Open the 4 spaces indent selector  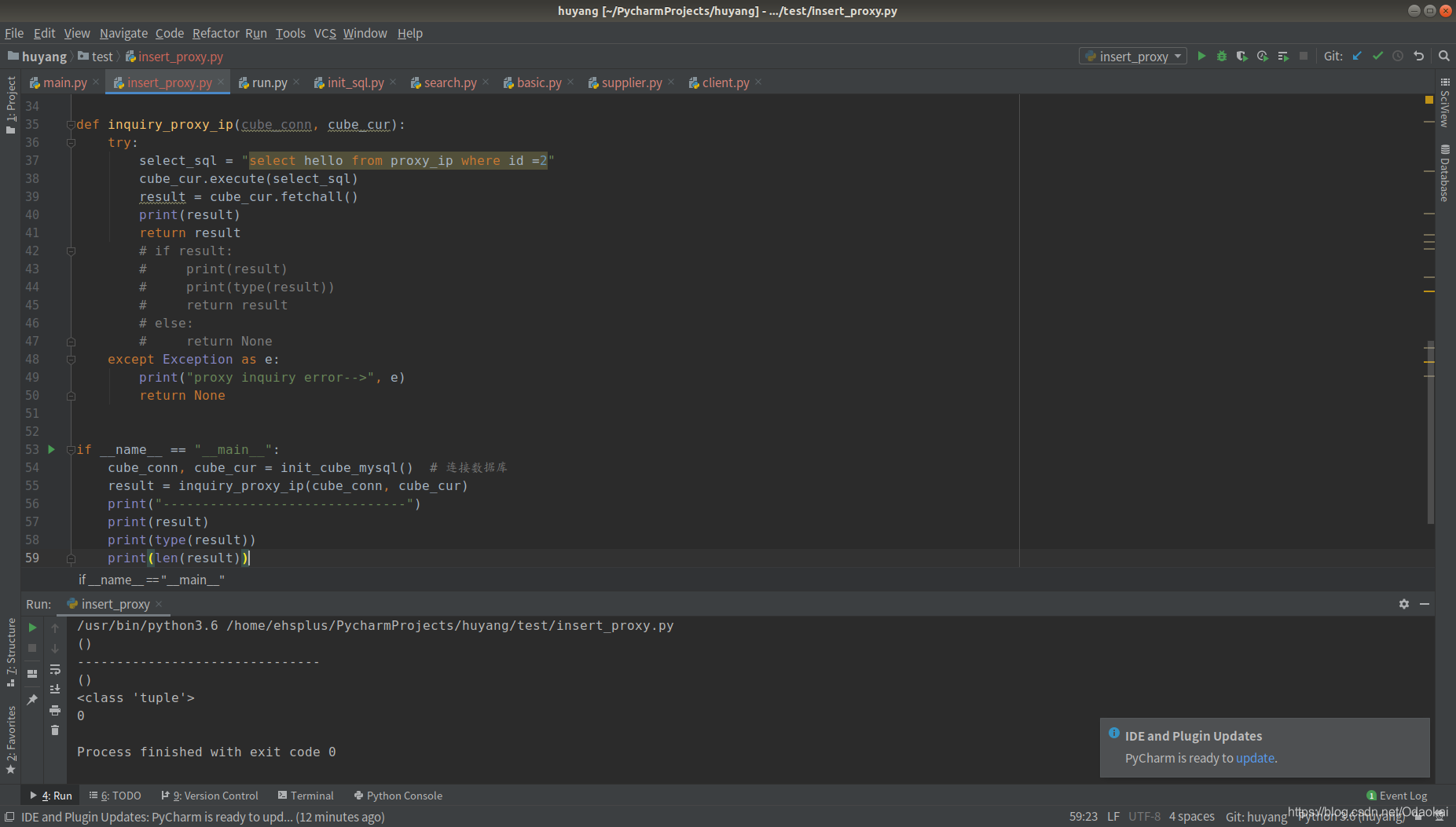(x=1191, y=817)
